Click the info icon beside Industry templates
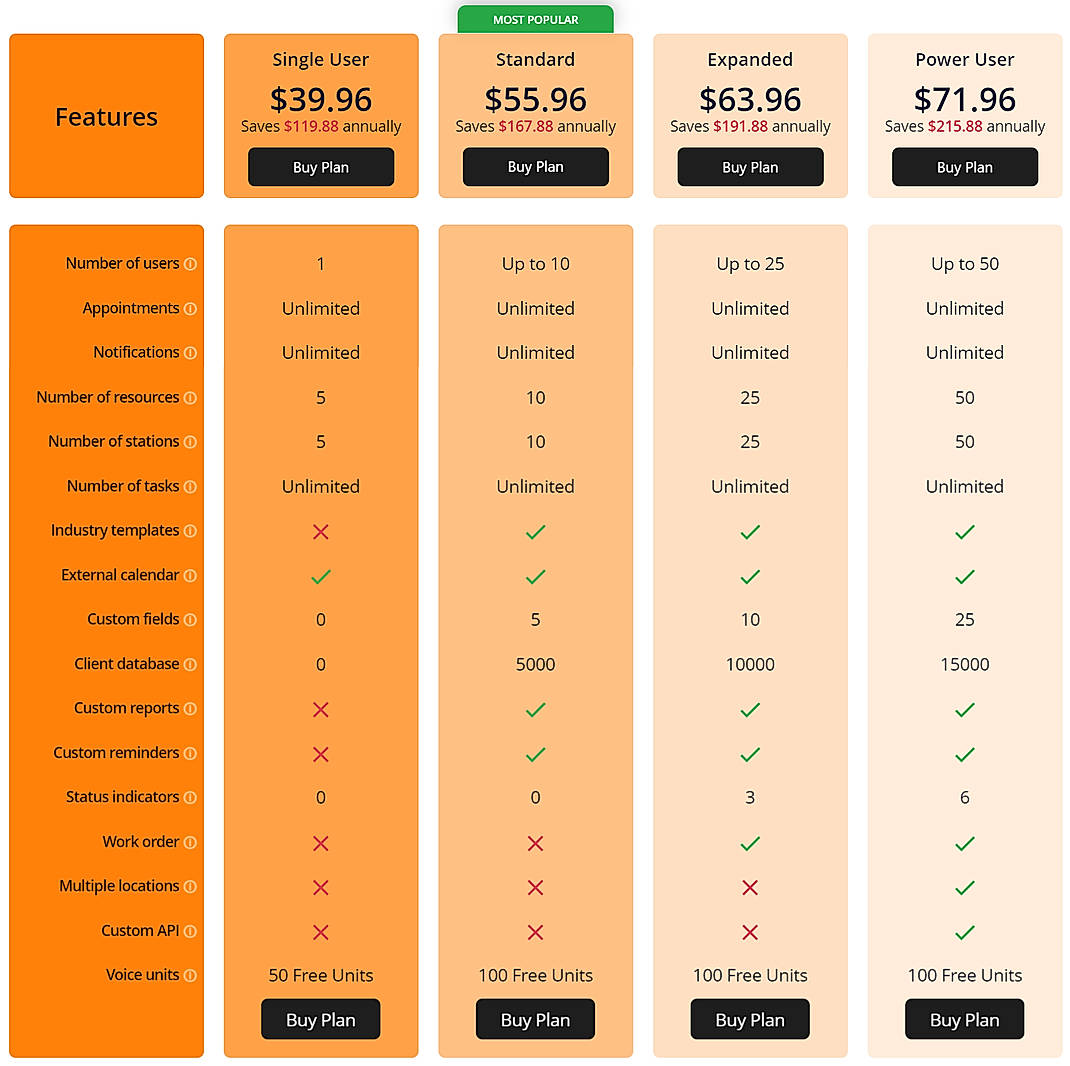The height and width of the screenshot is (1066, 1070). click(x=192, y=530)
